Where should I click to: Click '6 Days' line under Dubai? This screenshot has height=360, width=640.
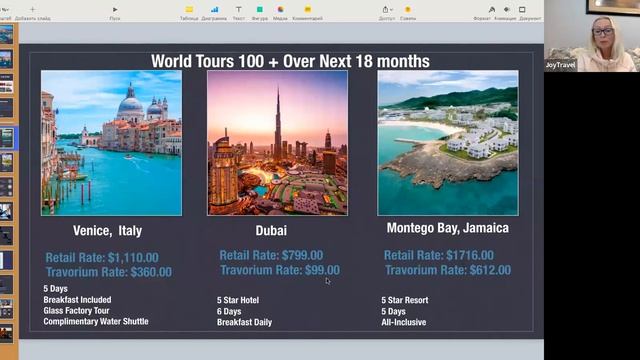(x=229, y=311)
